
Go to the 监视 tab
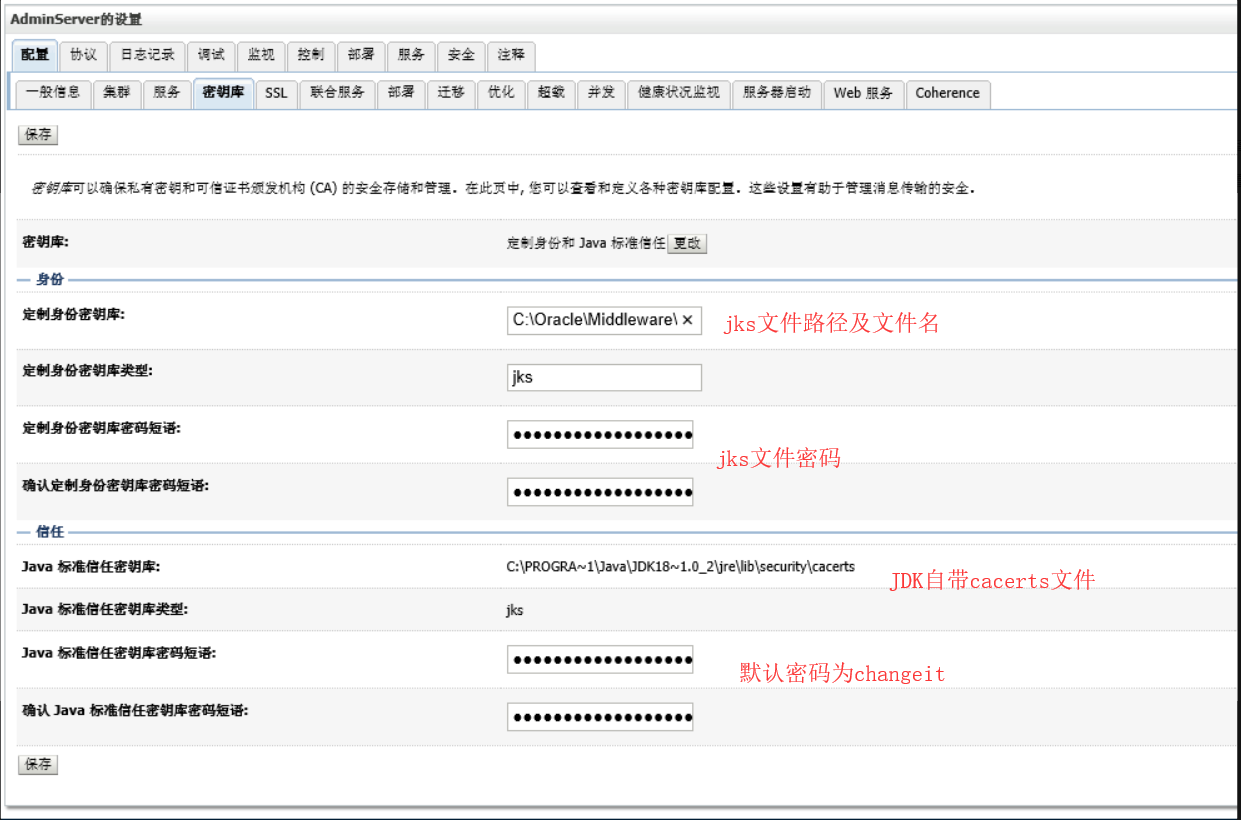pos(261,55)
